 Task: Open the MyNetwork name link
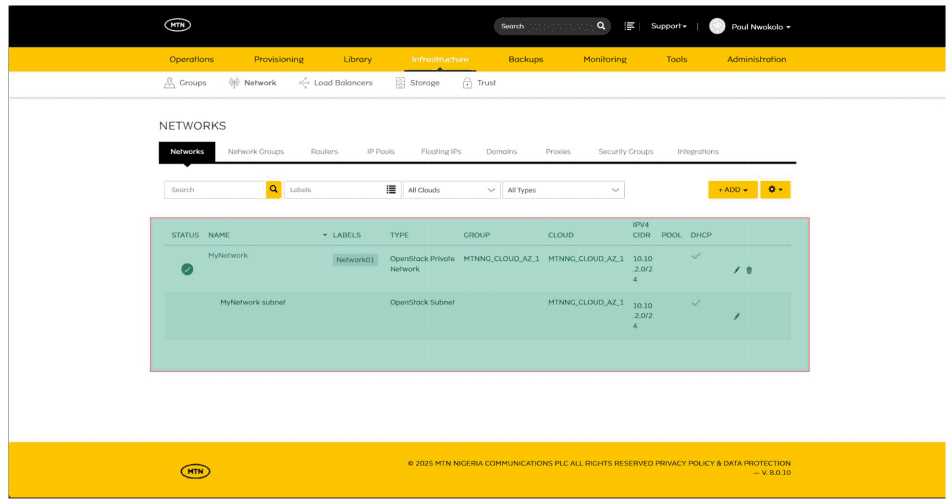coord(228,256)
